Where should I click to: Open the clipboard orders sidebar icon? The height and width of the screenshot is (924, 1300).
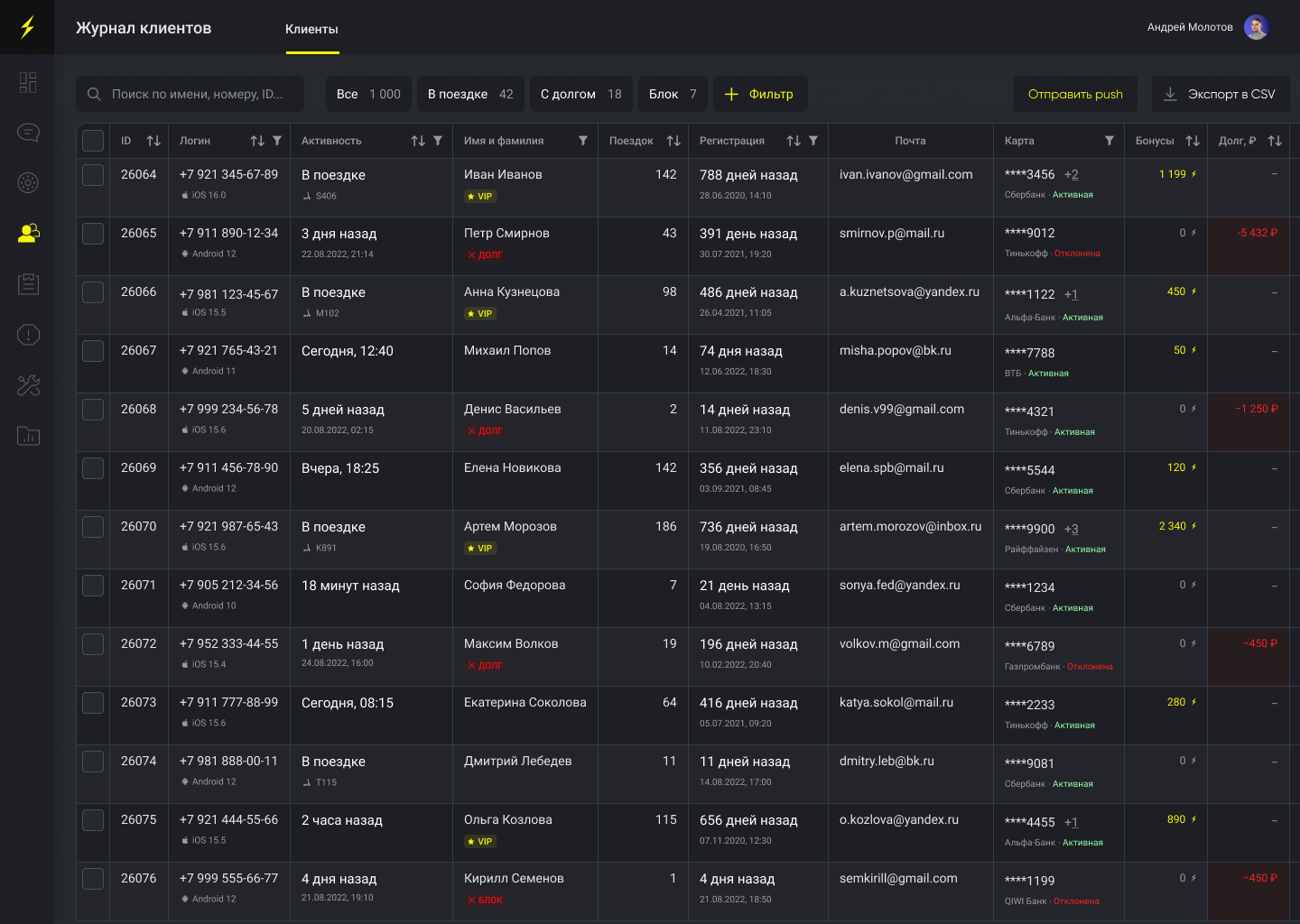28,284
